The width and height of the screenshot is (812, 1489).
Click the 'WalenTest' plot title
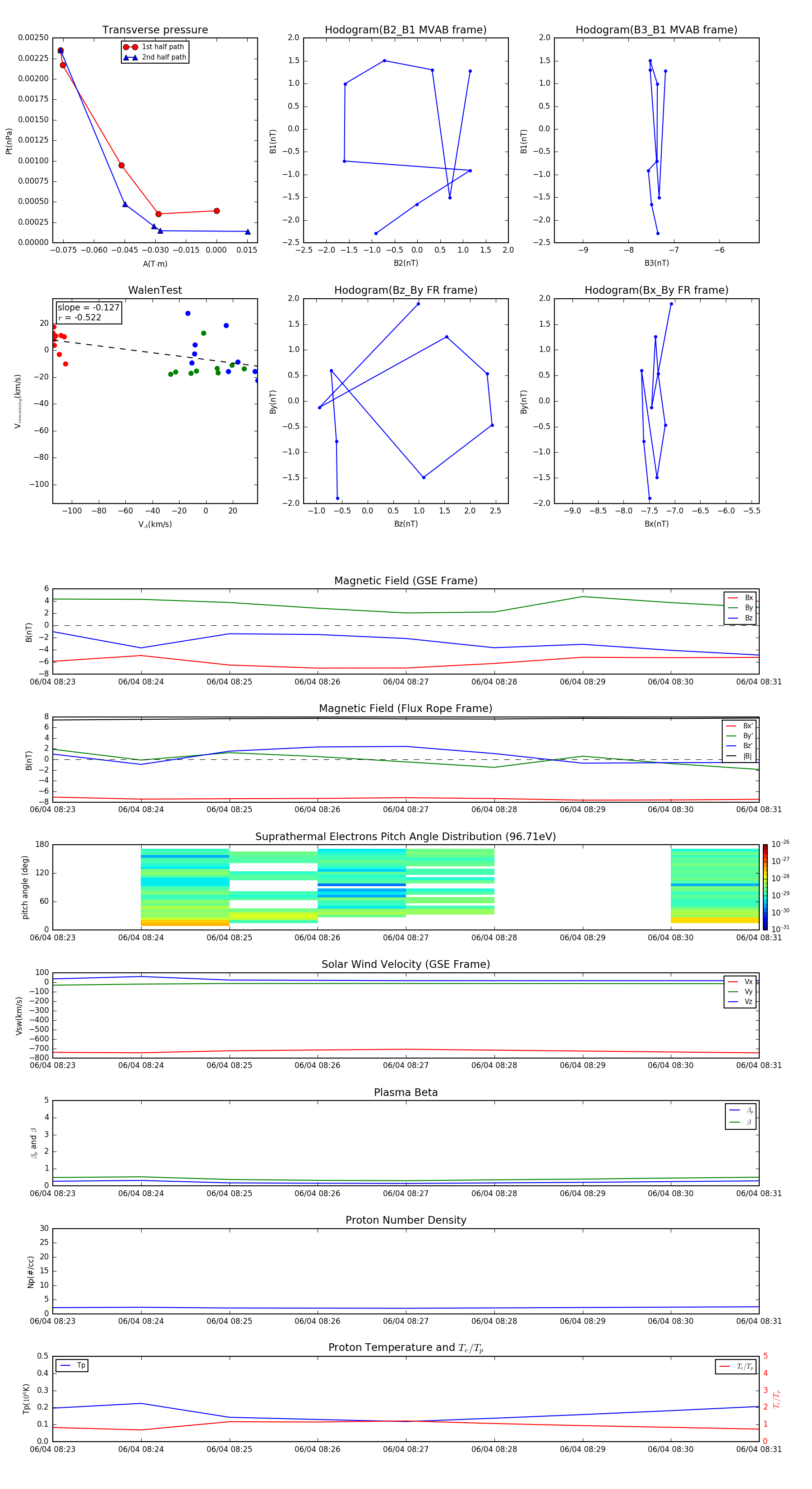pyautogui.click(x=155, y=290)
